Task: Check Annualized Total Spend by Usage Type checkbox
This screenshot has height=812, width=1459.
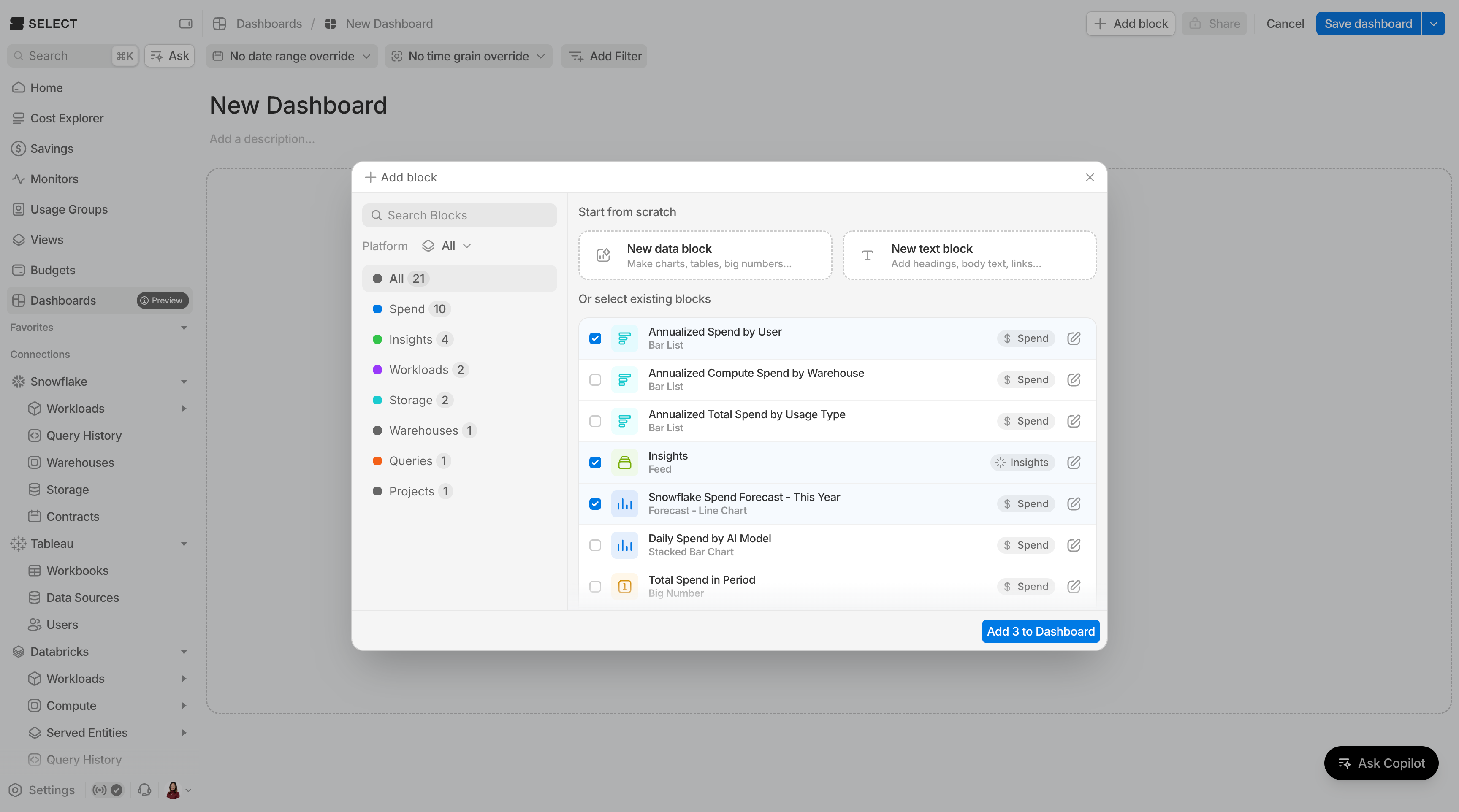Action: pos(595,421)
